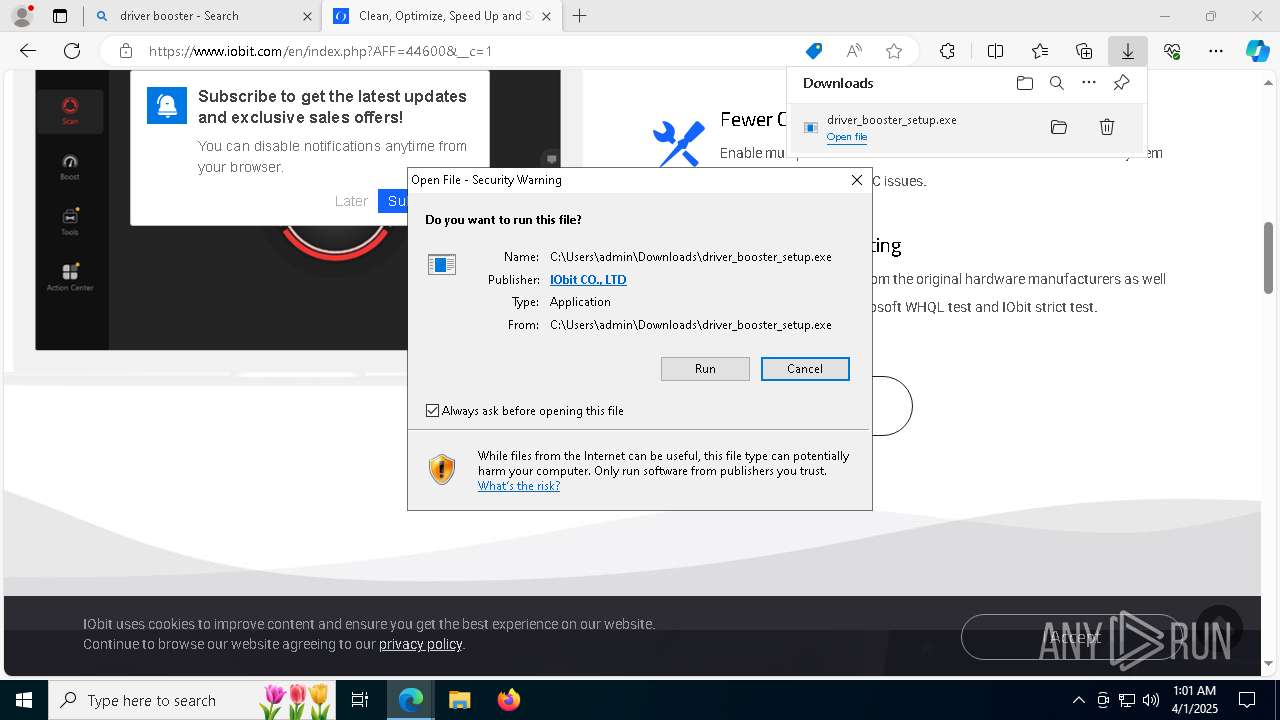Open the notification center icon
This screenshot has height=720, width=1280.
pos(1247,700)
